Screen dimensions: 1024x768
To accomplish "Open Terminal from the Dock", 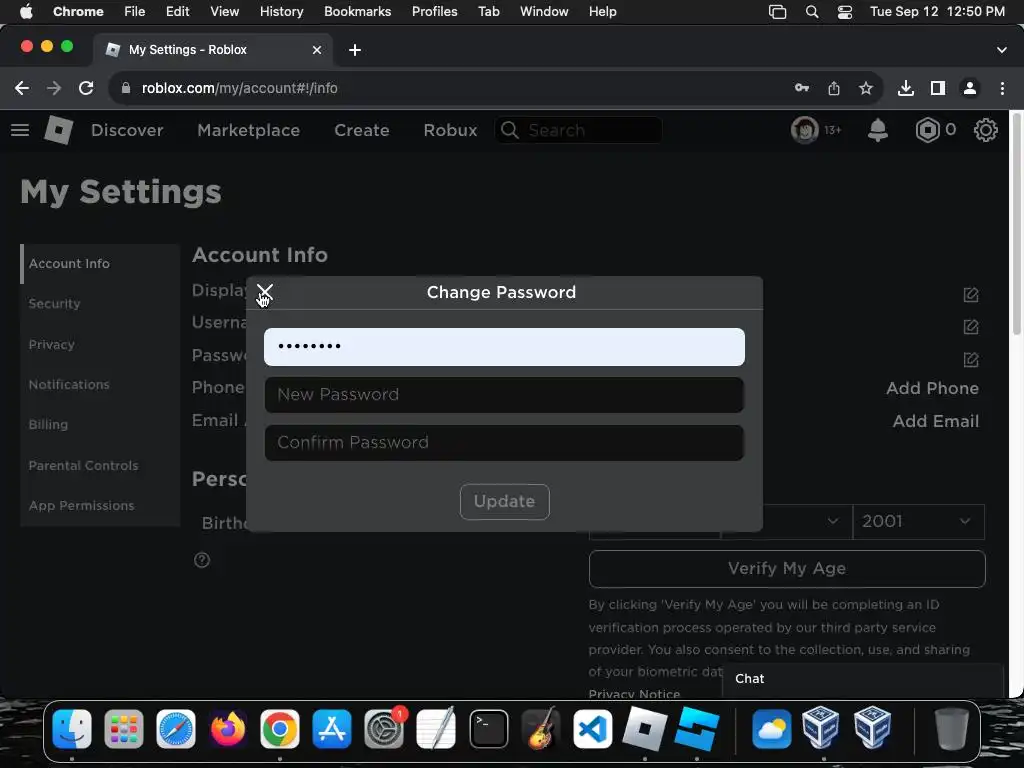I will (488, 728).
